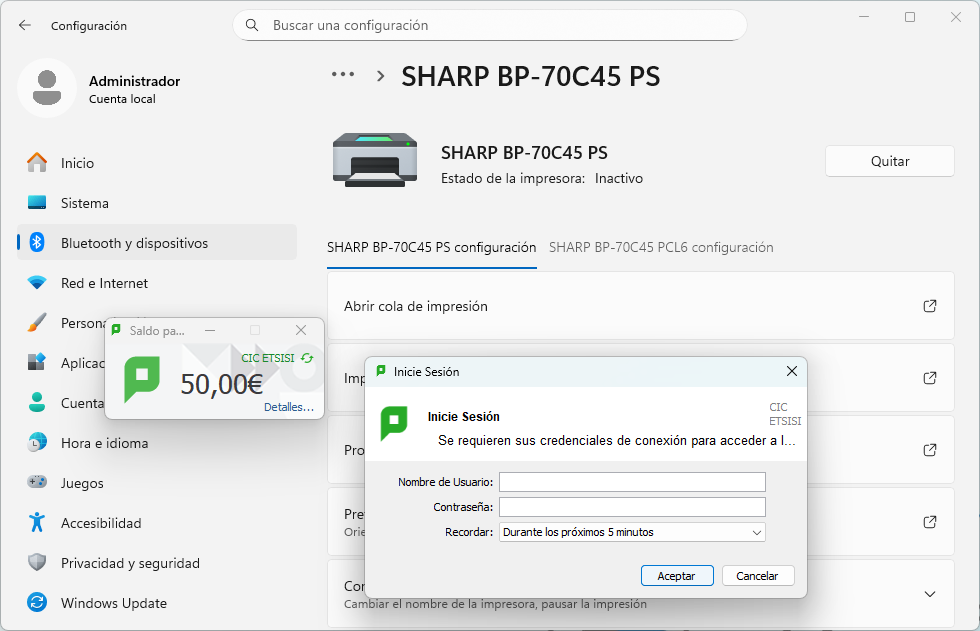Select Windows Update in the sidebar

click(x=157, y=602)
